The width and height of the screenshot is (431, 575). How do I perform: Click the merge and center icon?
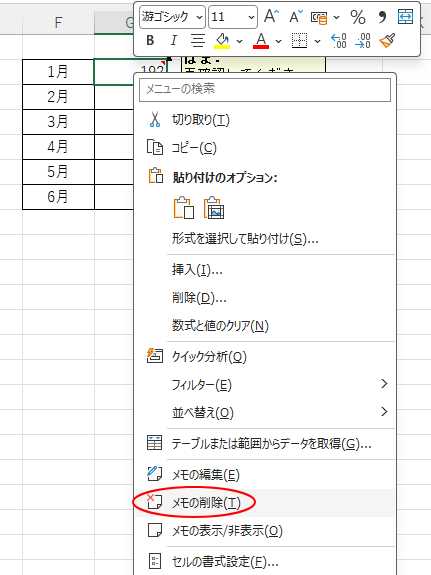tap(405, 17)
